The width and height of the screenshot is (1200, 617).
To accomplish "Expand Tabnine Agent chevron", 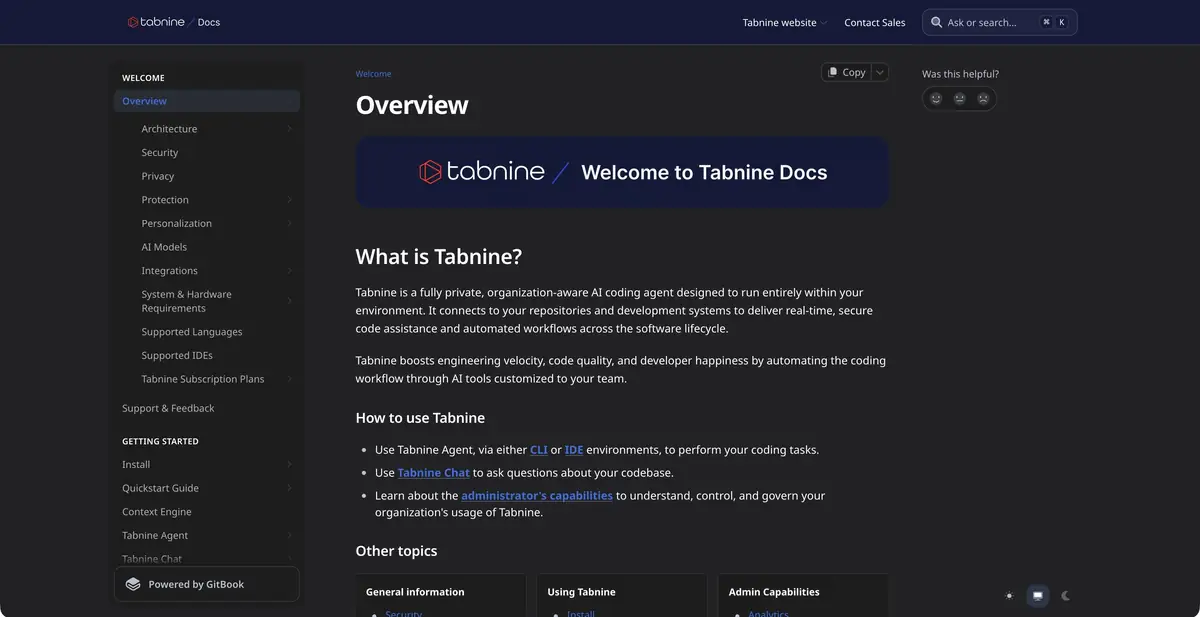I will pos(289,536).
